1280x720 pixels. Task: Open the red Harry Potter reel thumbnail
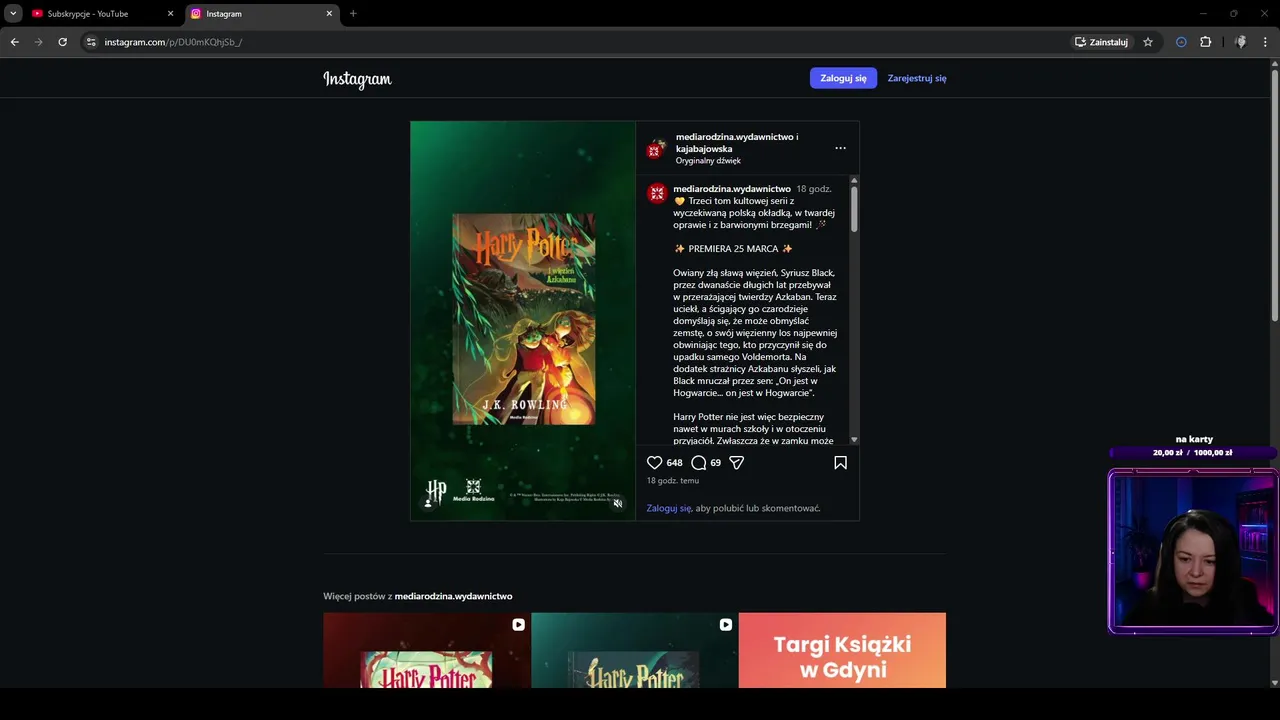coord(426,650)
